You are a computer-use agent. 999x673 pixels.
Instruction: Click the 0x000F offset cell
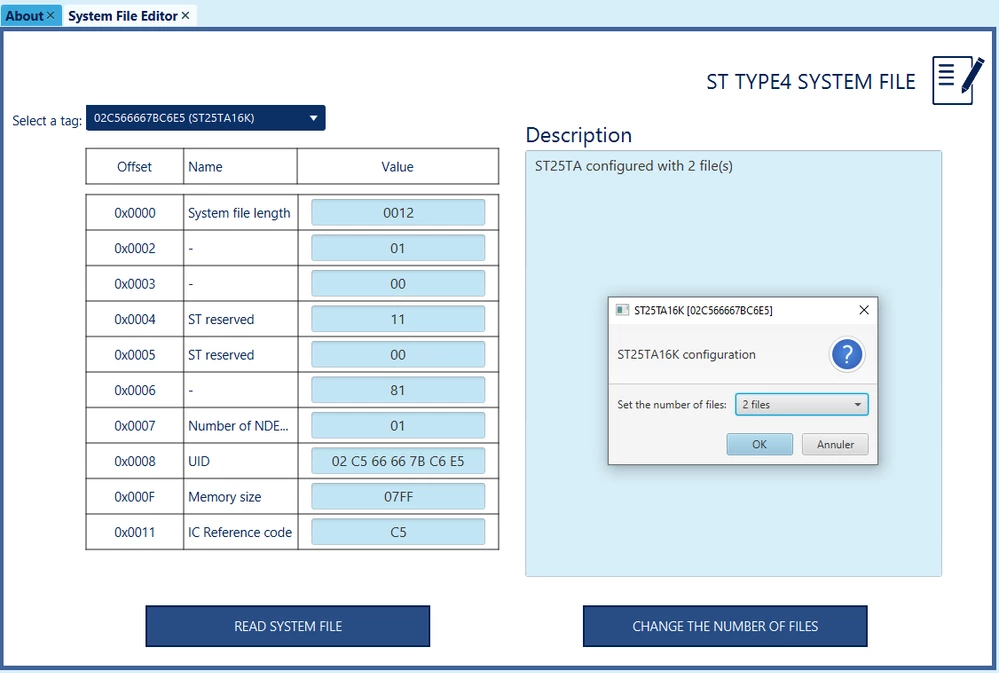[134, 496]
